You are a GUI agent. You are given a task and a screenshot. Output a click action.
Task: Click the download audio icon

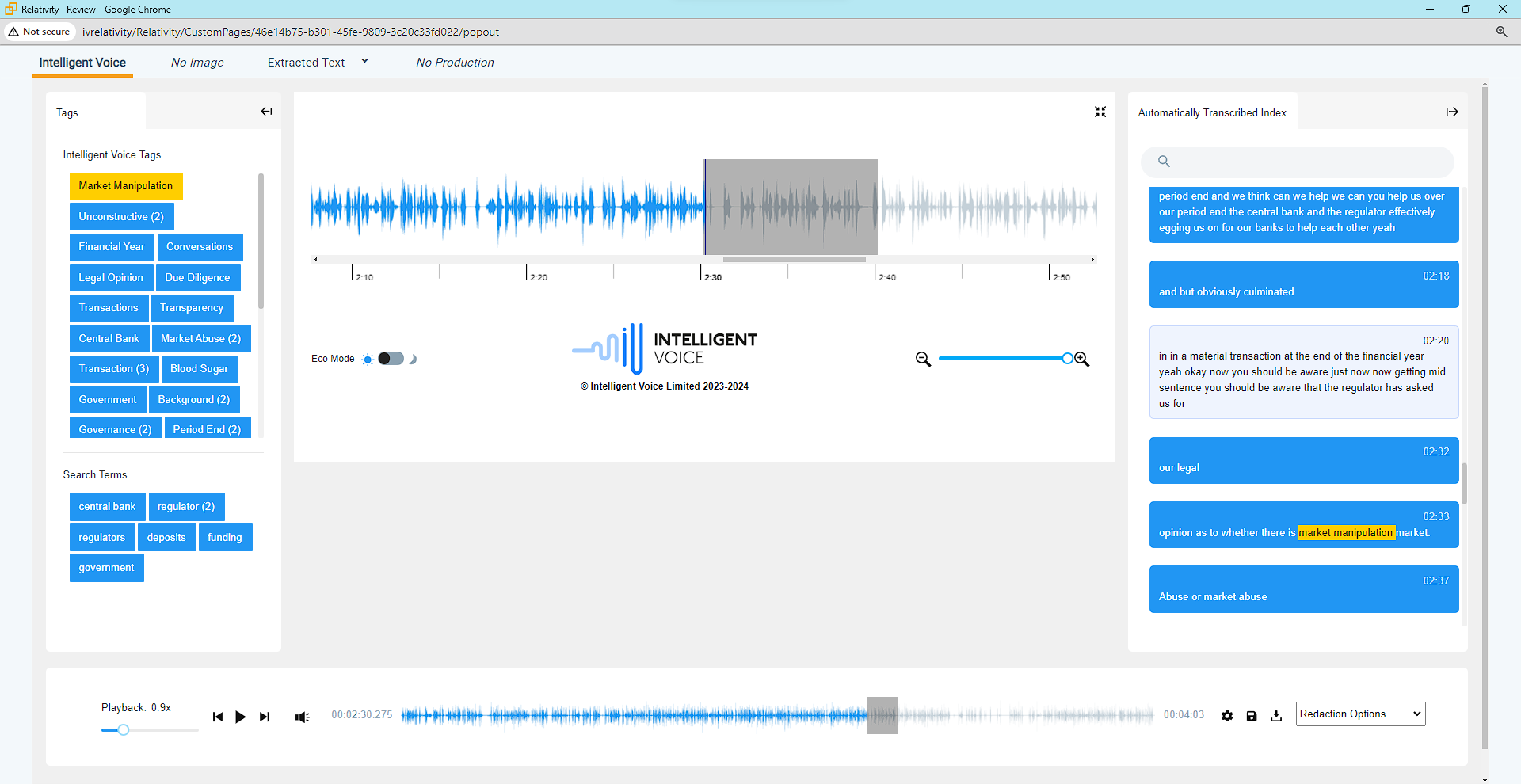point(1276,716)
